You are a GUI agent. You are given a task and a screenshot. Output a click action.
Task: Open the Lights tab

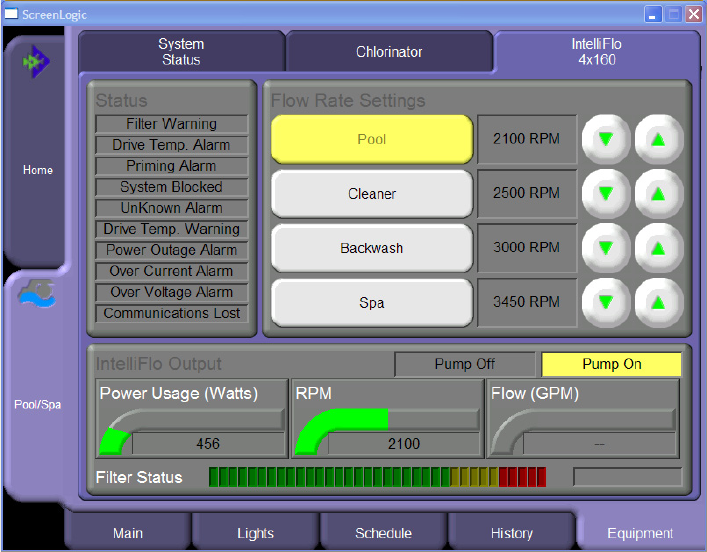coord(256,533)
